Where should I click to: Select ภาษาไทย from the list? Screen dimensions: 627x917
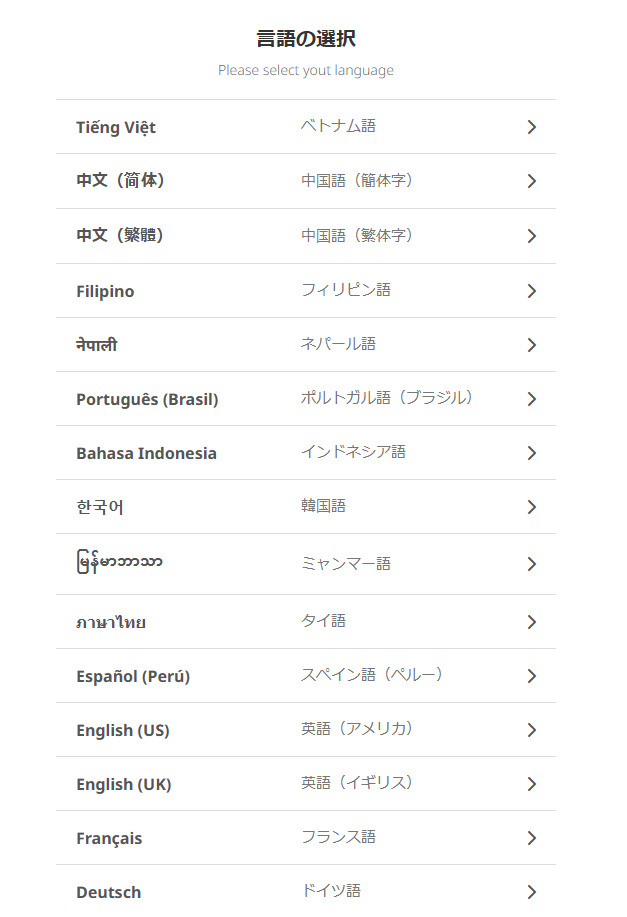[x=110, y=621]
